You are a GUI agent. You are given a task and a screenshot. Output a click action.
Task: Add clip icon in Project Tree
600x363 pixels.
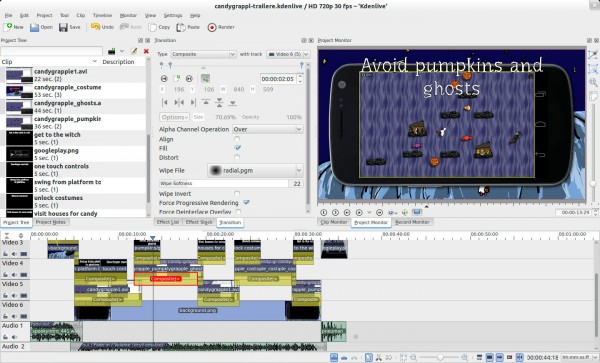pos(111,51)
